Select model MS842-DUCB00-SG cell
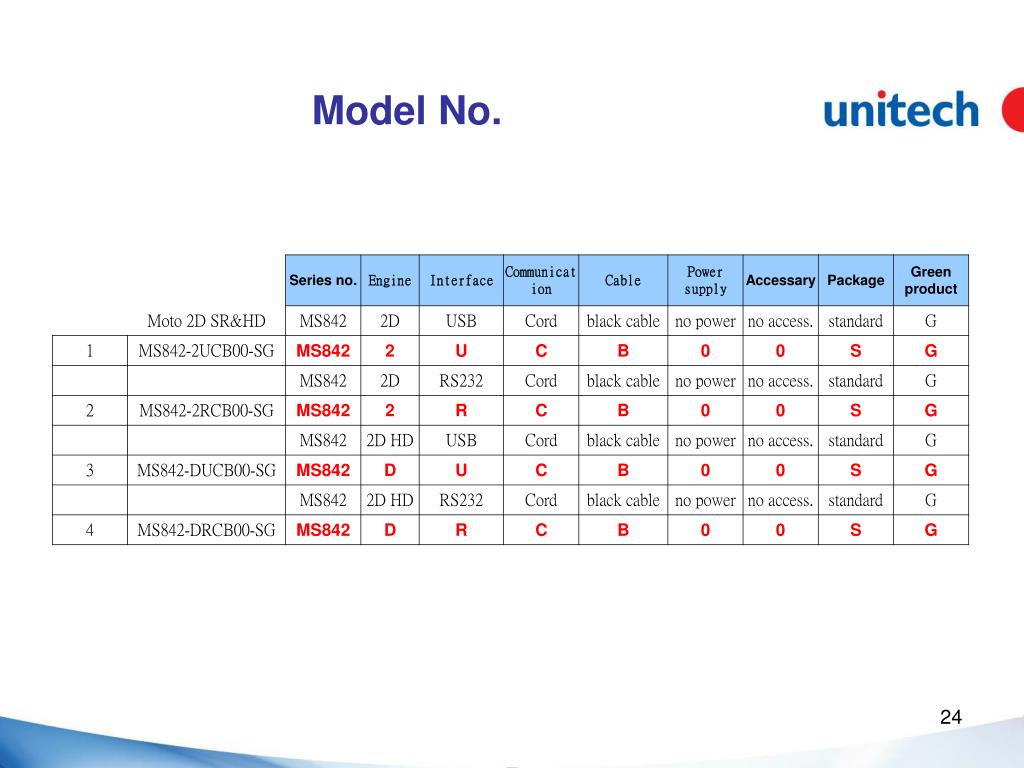This screenshot has width=1024, height=768. (x=206, y=470)
